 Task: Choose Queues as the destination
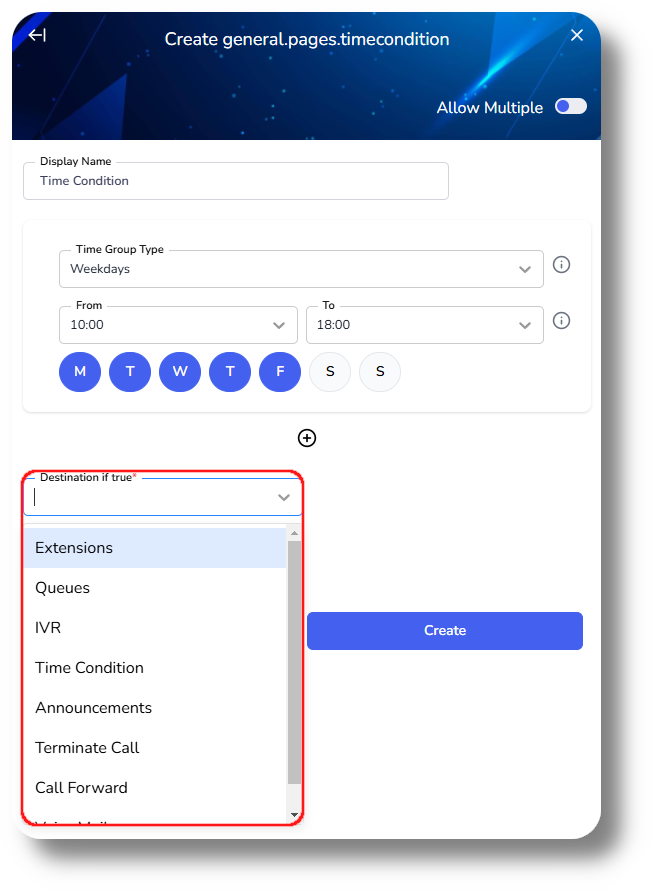155,588
